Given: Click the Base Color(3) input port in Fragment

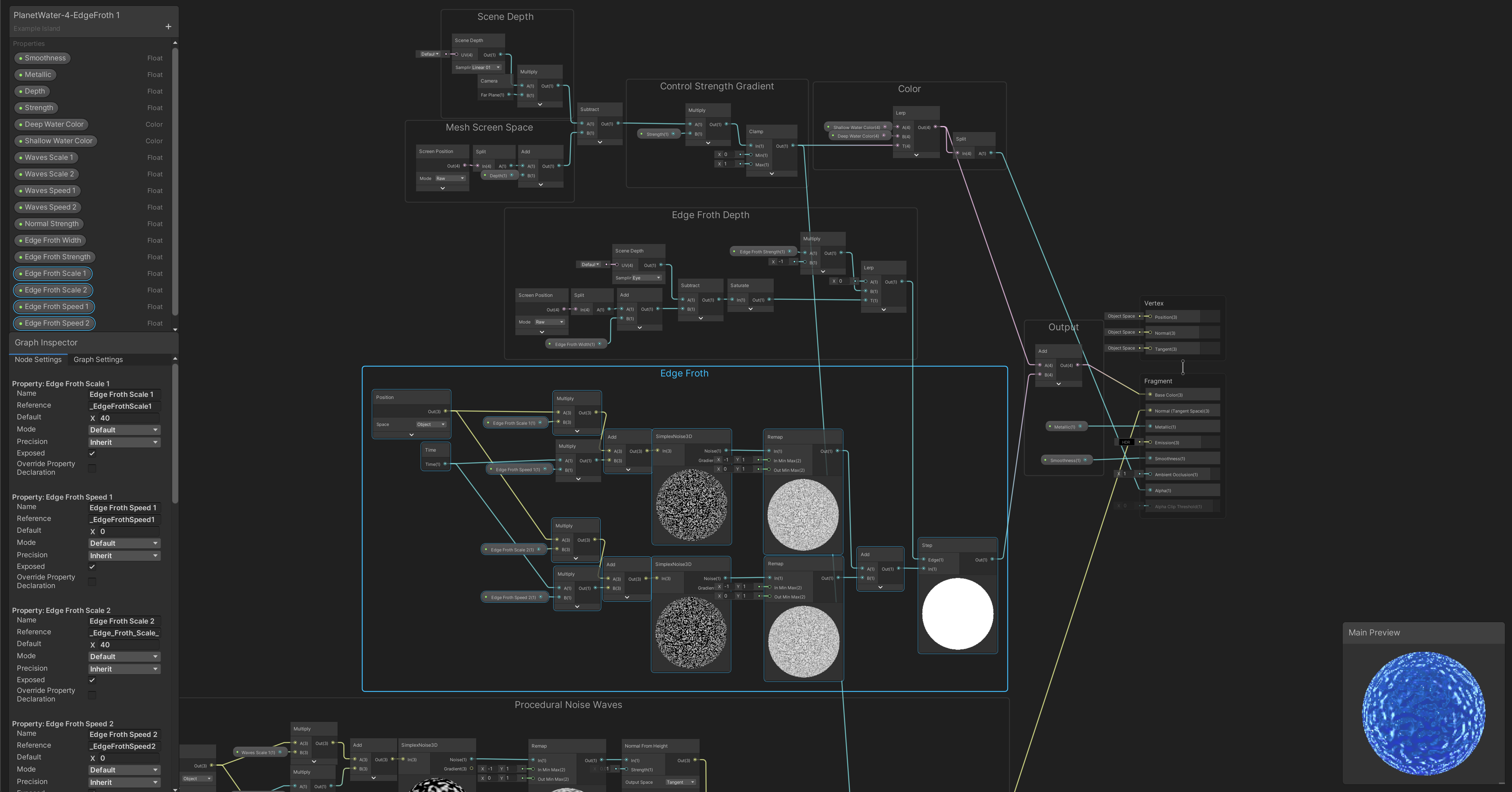Looking at the screenshot, I should [x=1150, y=395].
